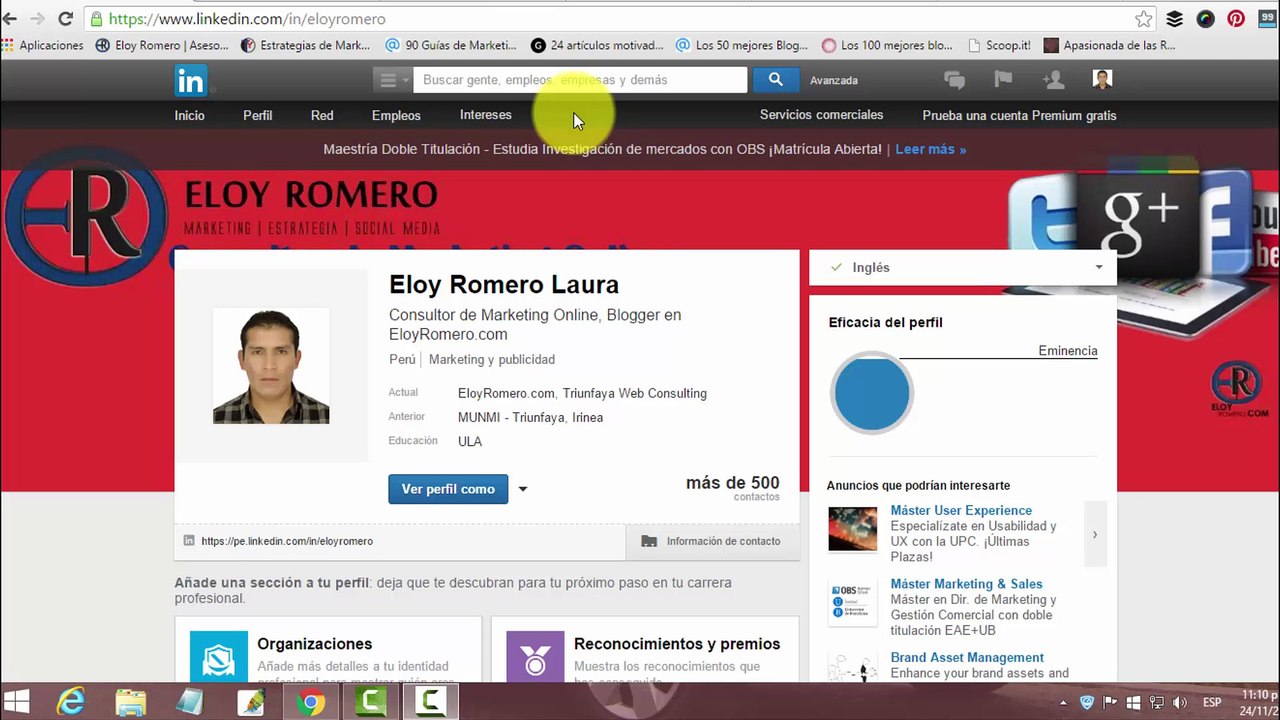The image size is (1280, 720).
Task: Click the extension icon showing 99 badge
Action: (1267, 18)
